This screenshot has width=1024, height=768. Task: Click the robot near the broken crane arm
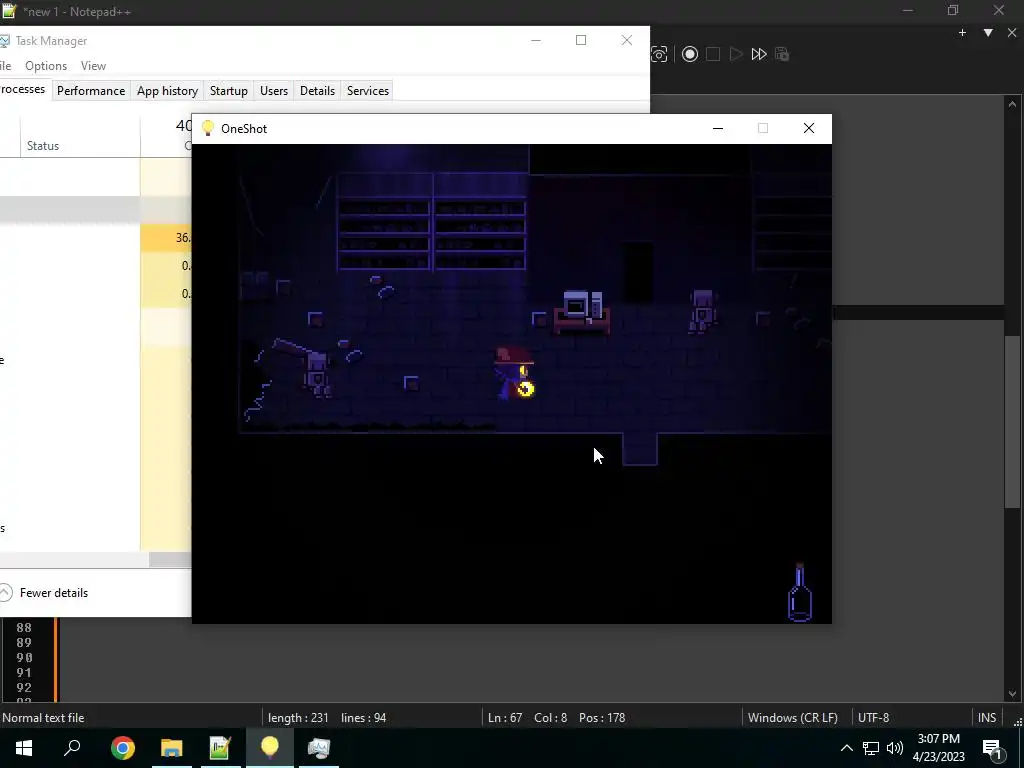tap(317, 374)
